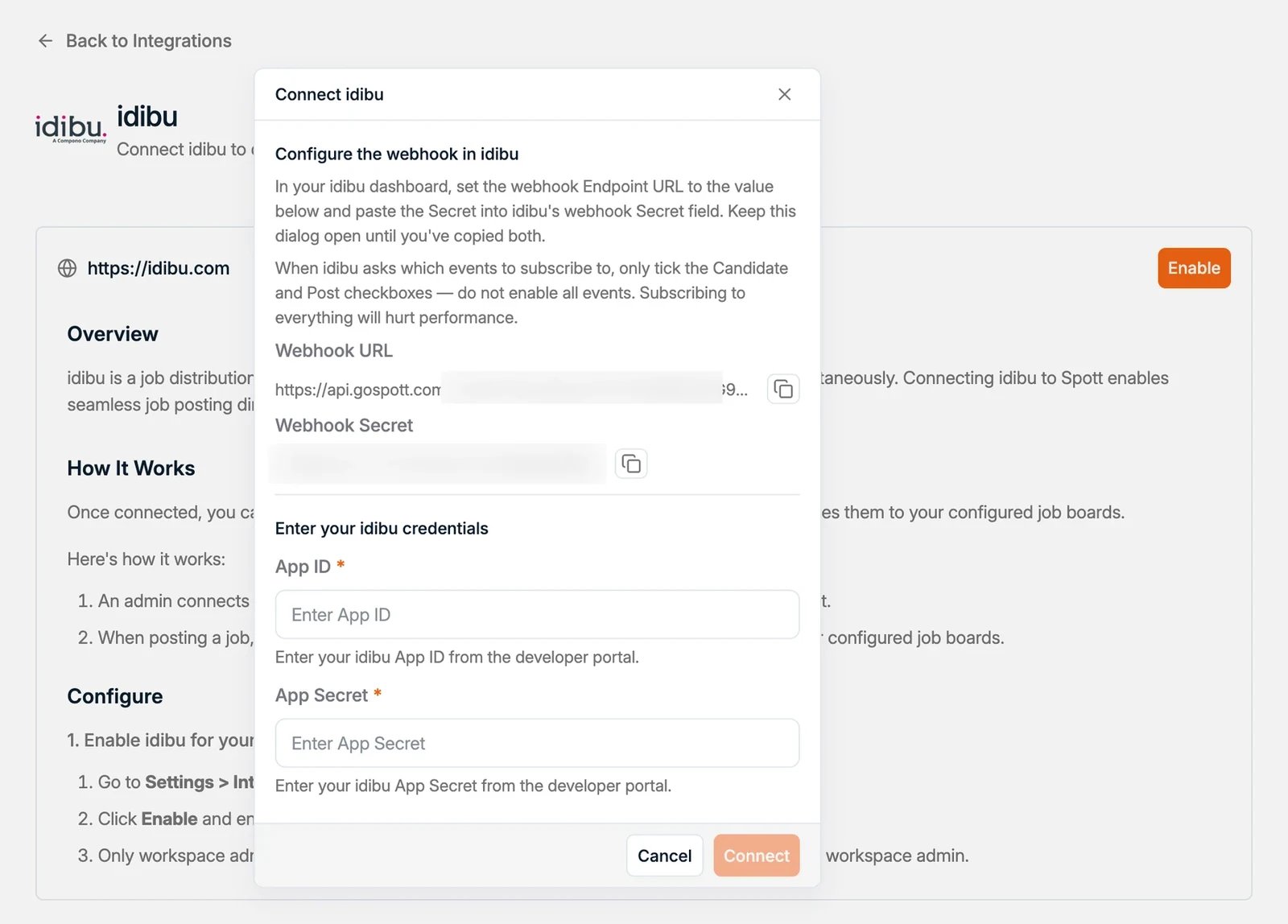This screenshot has width=1288, height=924.
Task: Copy the Webhook URL
Action: 783,390
